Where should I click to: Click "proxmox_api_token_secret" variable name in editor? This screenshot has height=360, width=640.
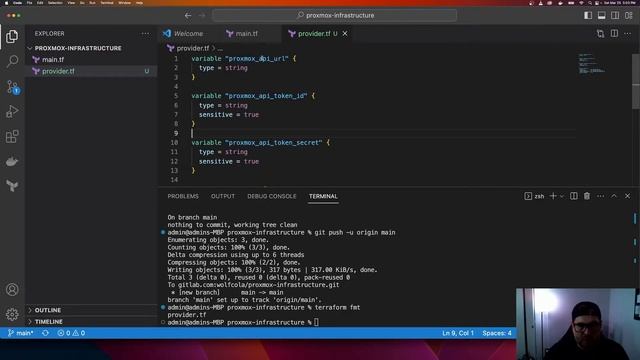click(x=273, y=142)
